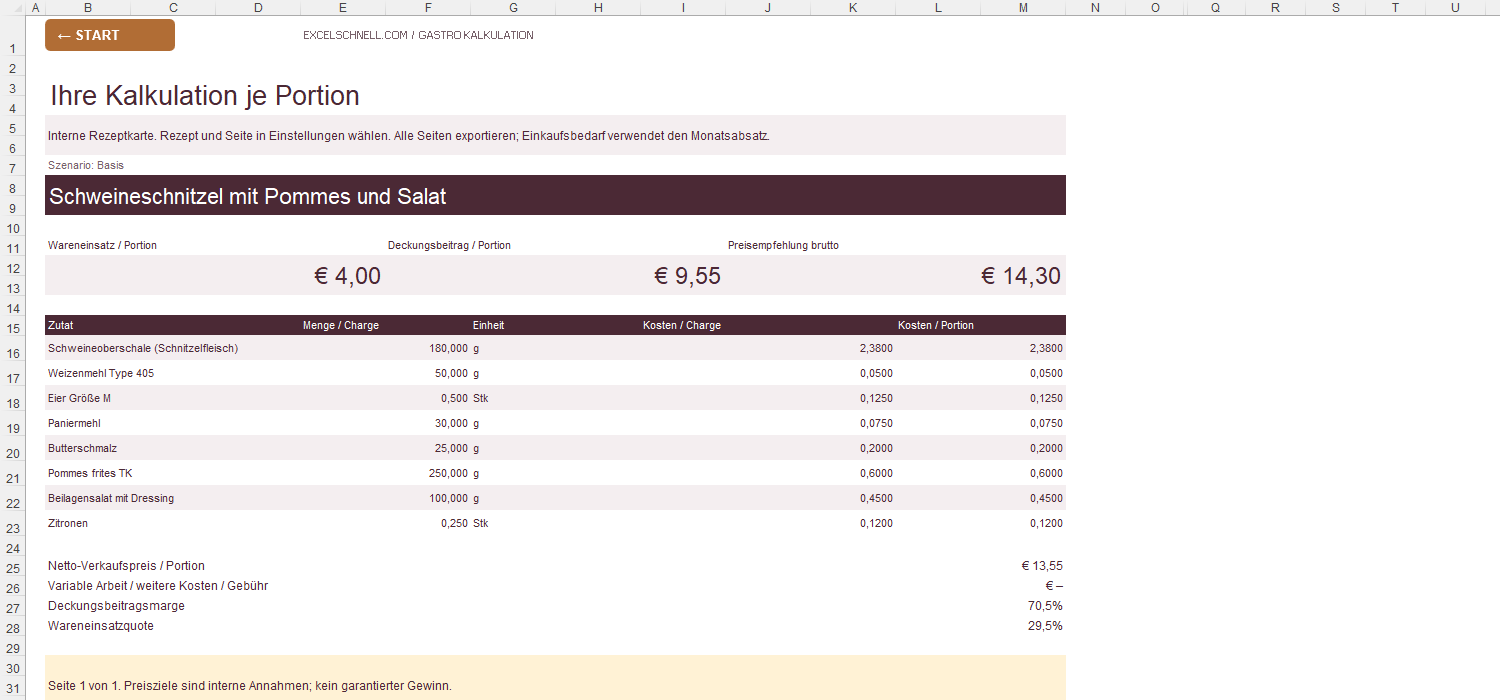
Task: Click the Kosten / Charge value 0,6000 for Pommes
Action: [876, 473]
